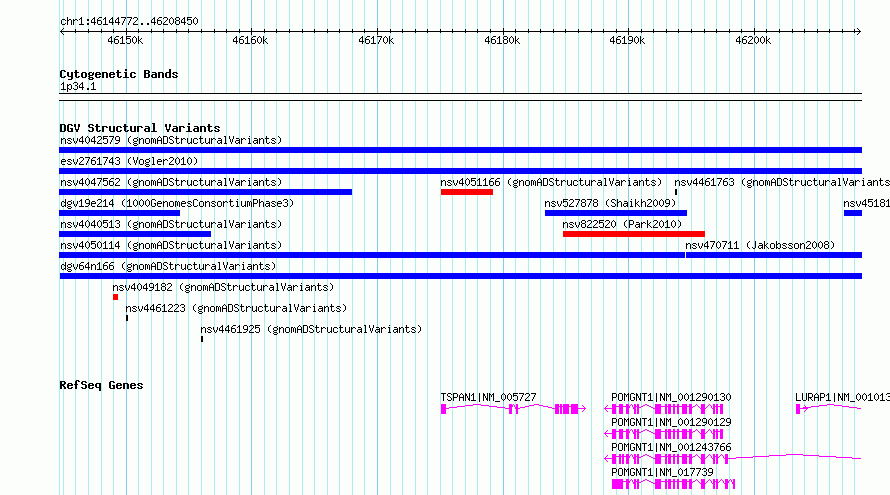This screenshot has width=890, height=495.
Task: Click the 46180k ruler tick label
Action: 502,40
